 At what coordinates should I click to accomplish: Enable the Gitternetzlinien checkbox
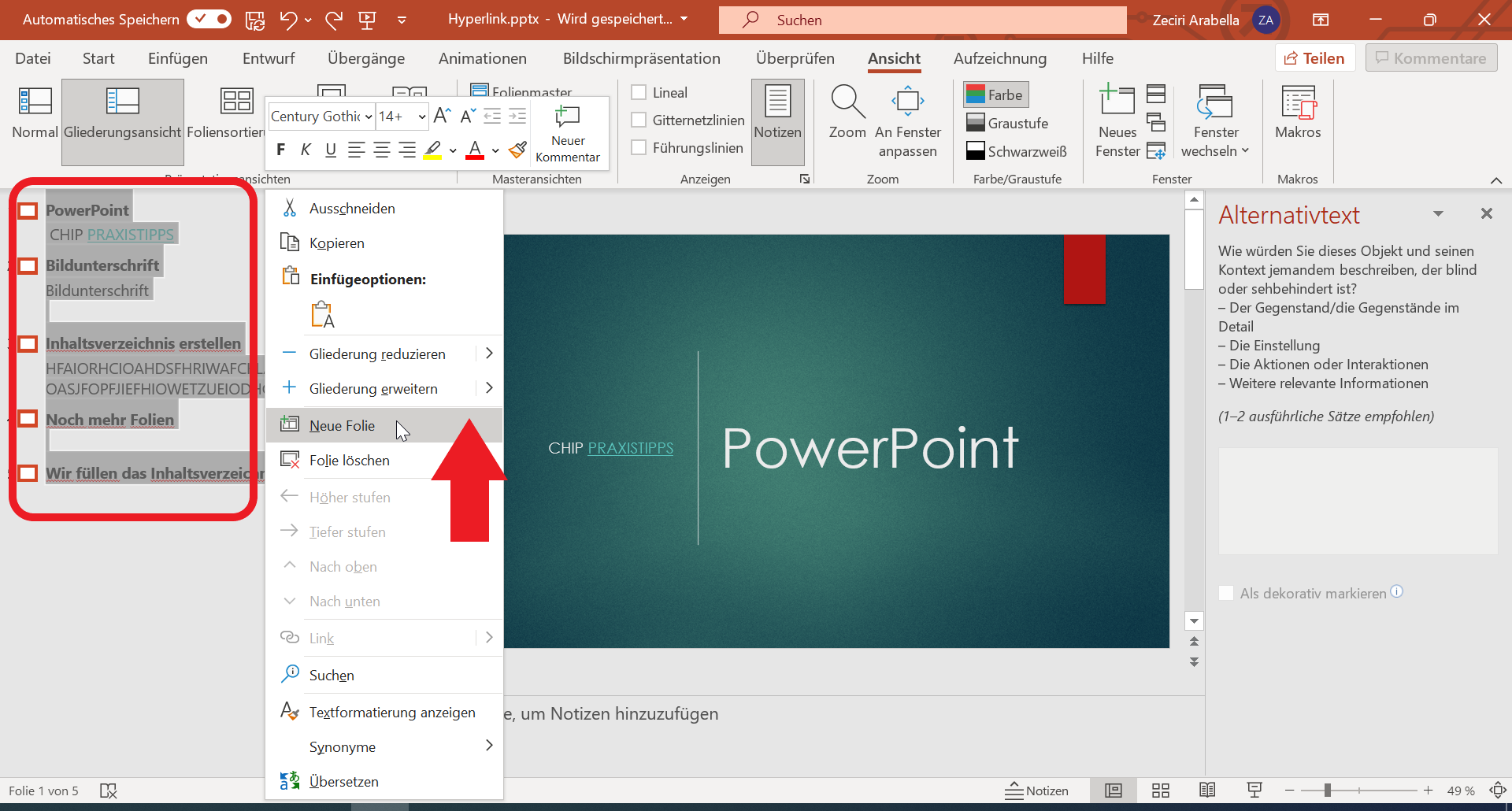[639, 120]
